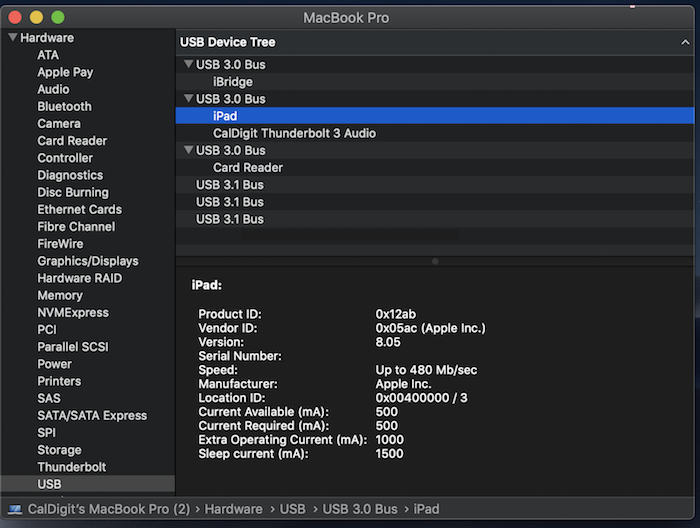700x528 pixels.
Task: Collapse the first USB 3.0 Bus triangle
Action: pyautogui.click(x=189, y=64)
